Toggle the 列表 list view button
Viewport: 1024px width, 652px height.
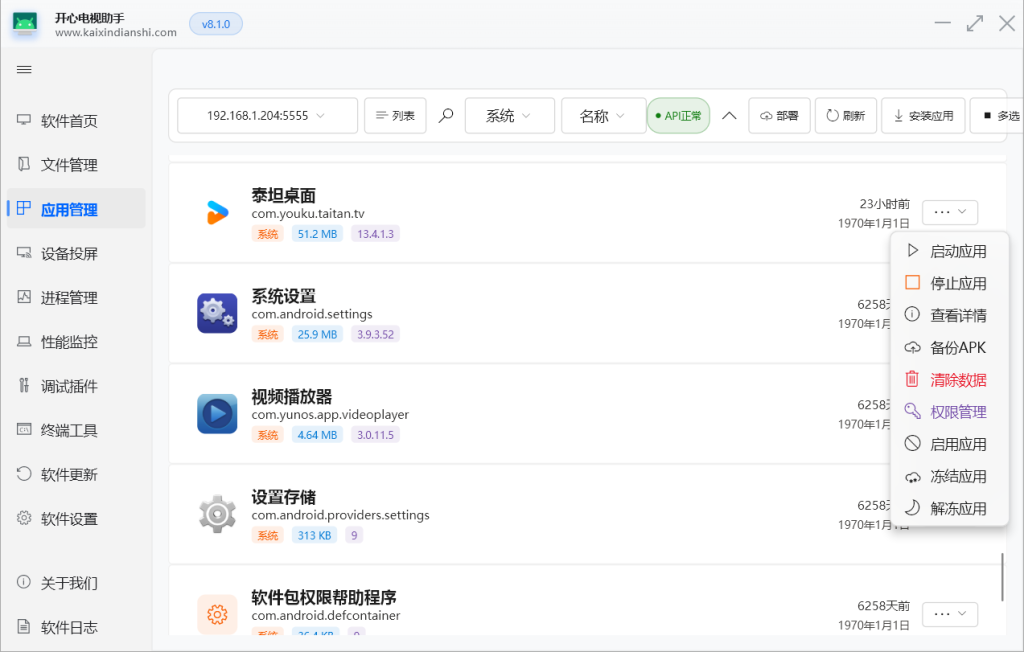point(395,116)
